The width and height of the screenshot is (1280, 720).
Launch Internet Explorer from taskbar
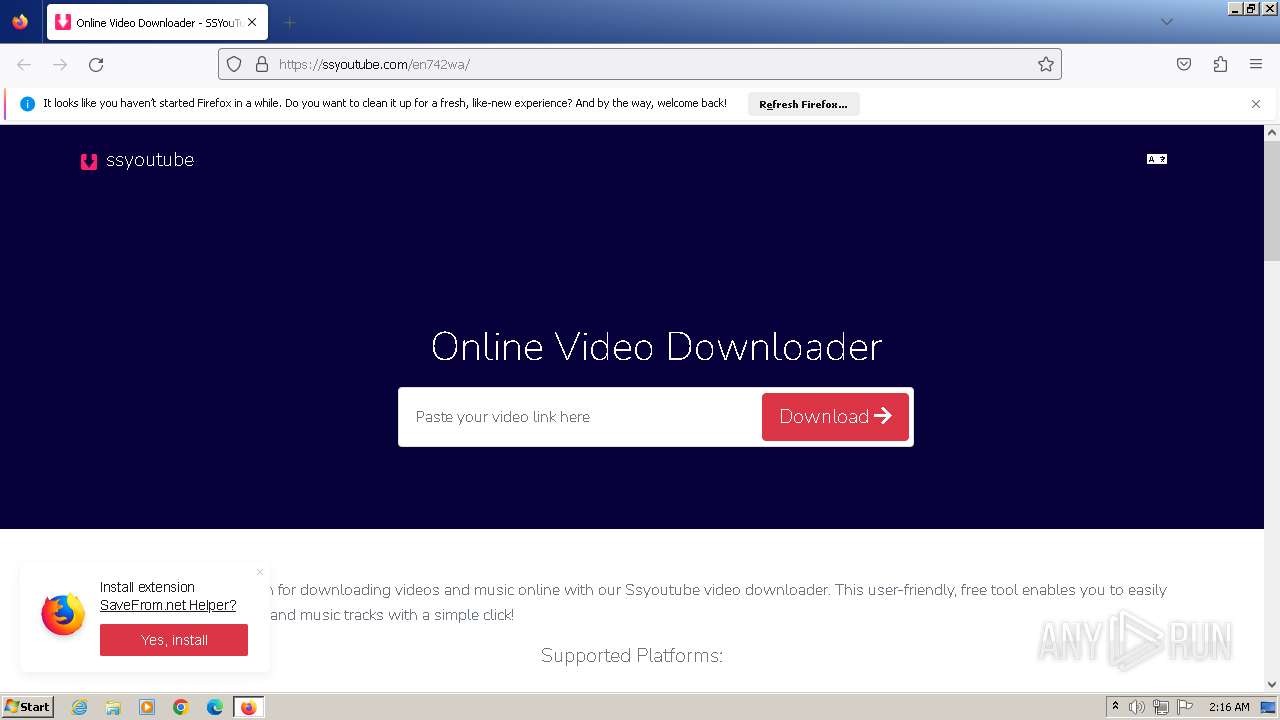coord(79,707)
